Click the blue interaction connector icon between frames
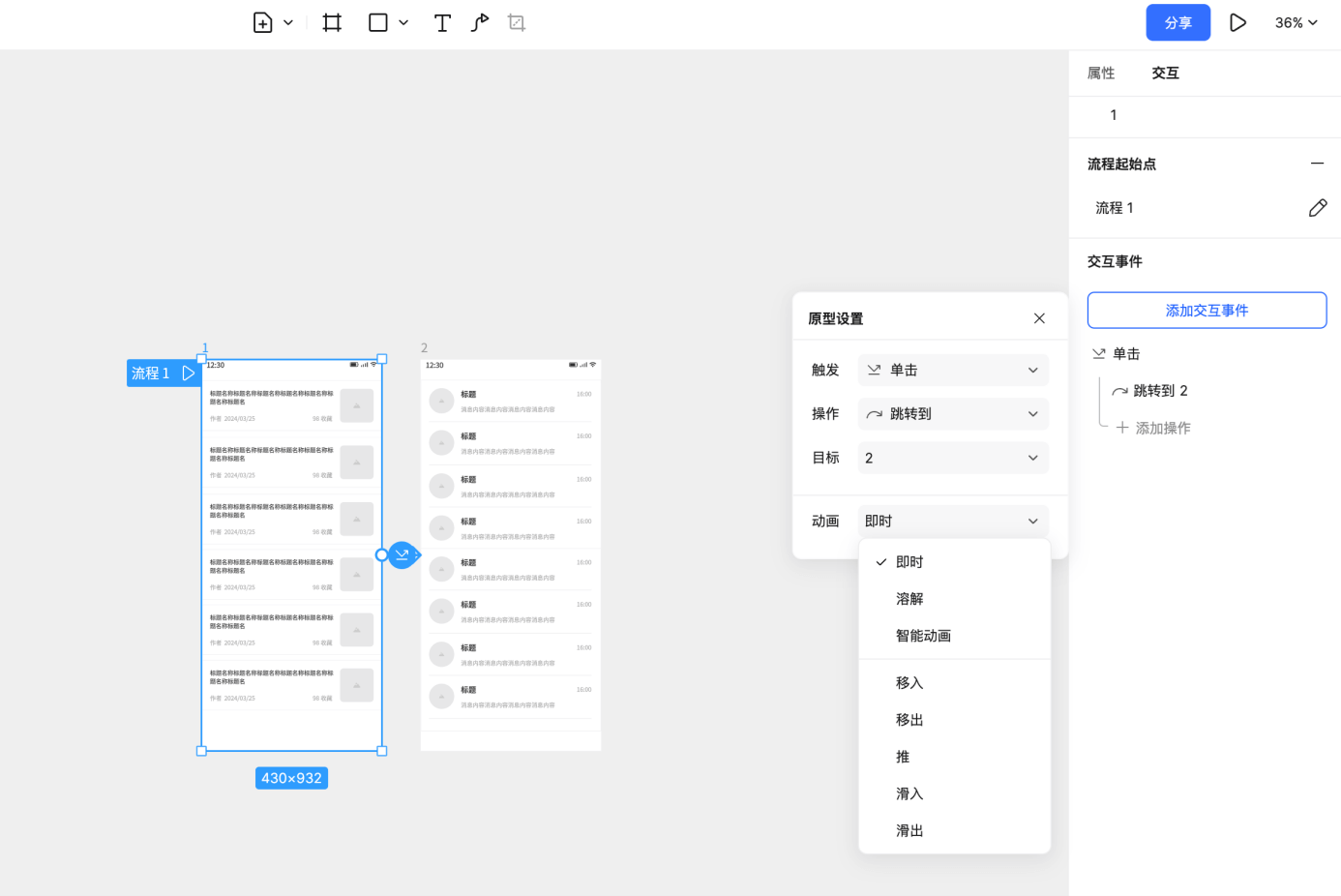 tap(402, 555)
